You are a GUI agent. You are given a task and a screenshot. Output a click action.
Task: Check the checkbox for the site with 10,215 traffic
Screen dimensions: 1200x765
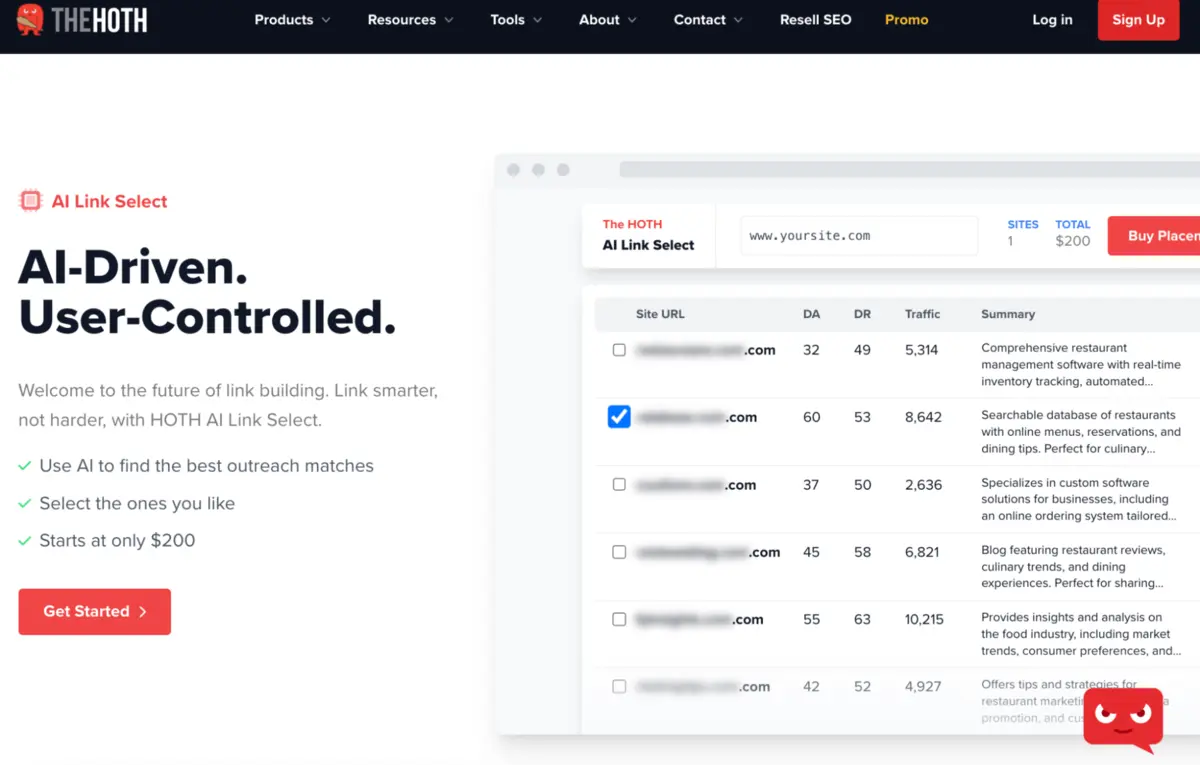(619, 619)
